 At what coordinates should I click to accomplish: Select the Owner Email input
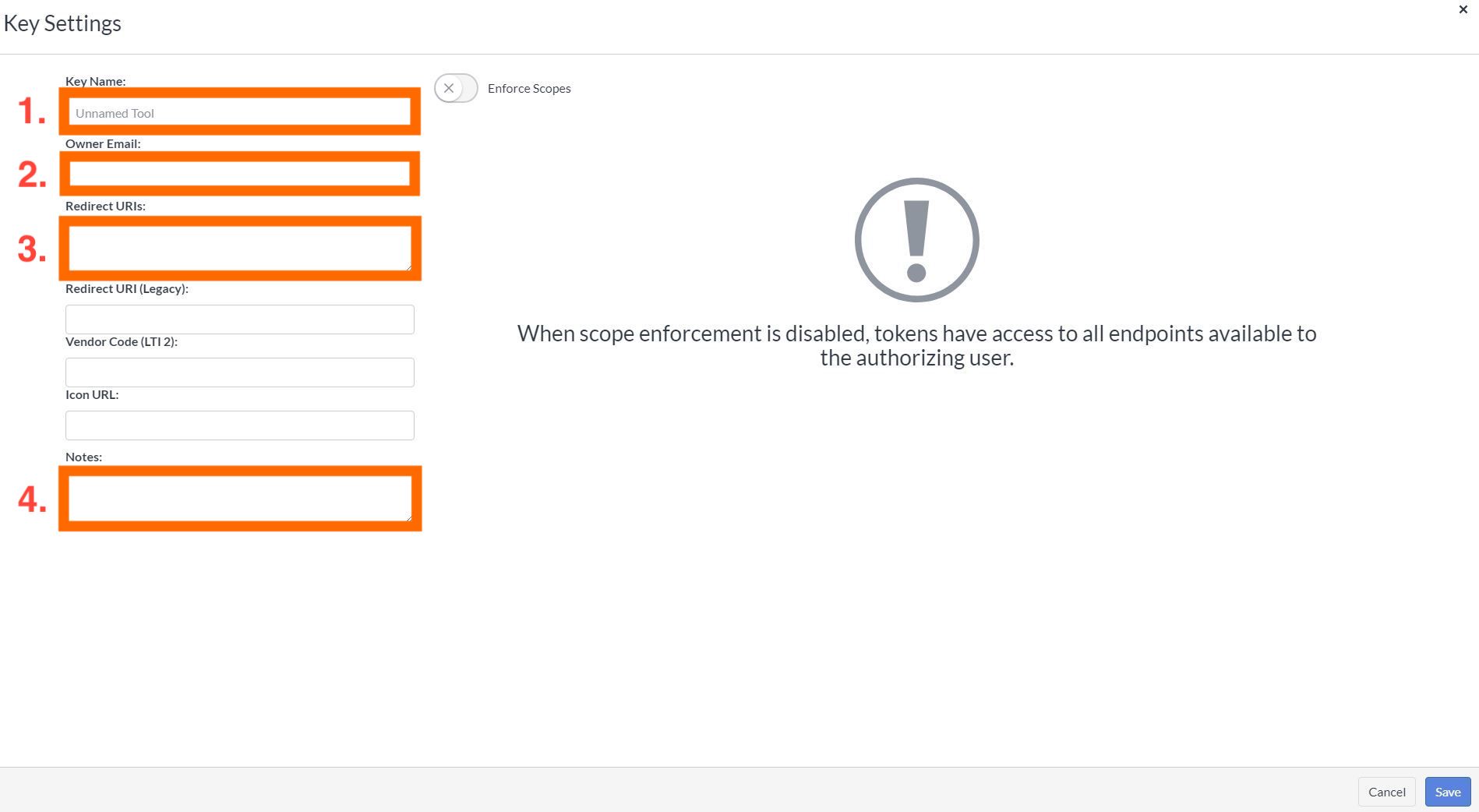tap(239, 174)
